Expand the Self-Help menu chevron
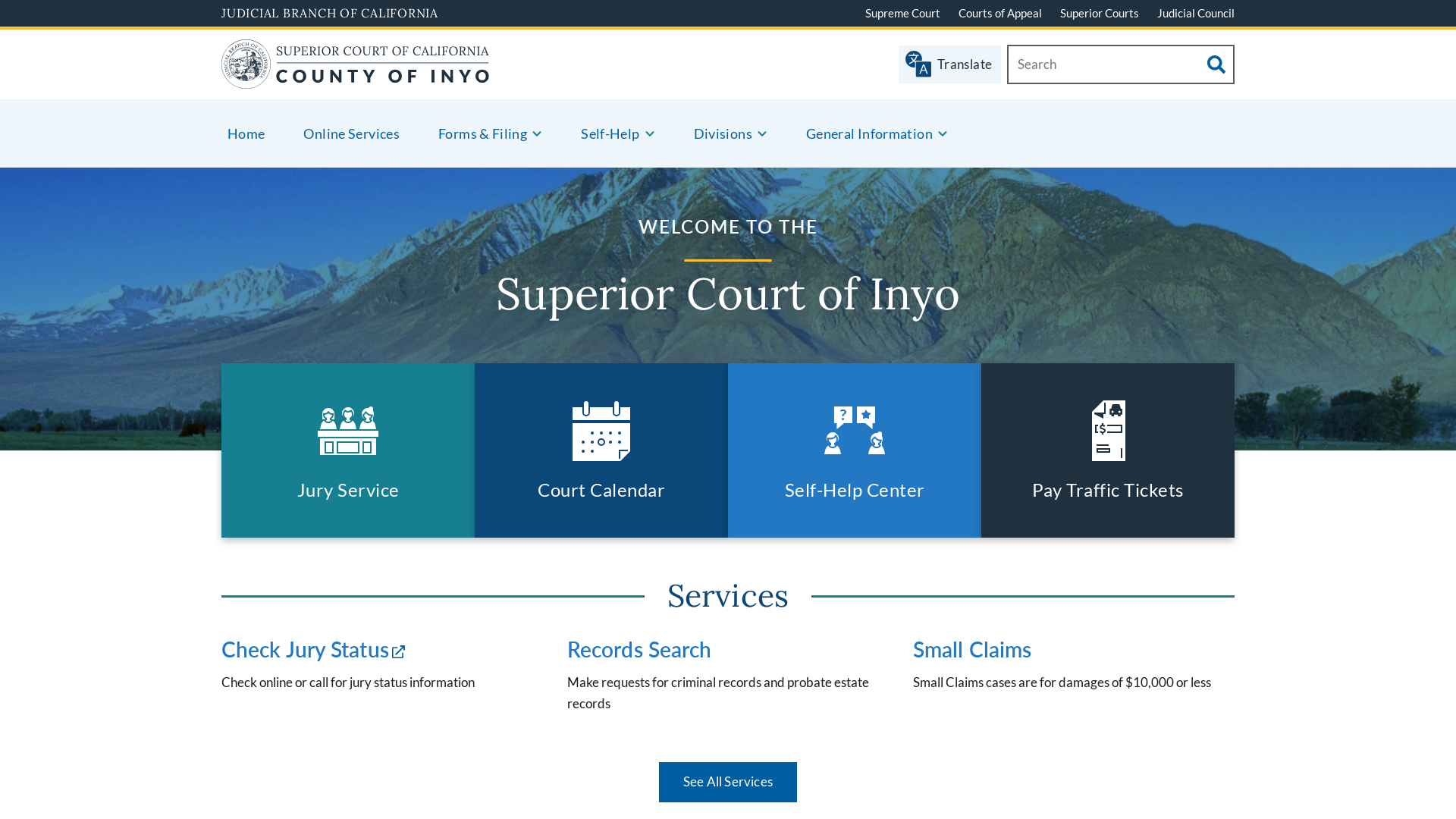 [650, 134]
